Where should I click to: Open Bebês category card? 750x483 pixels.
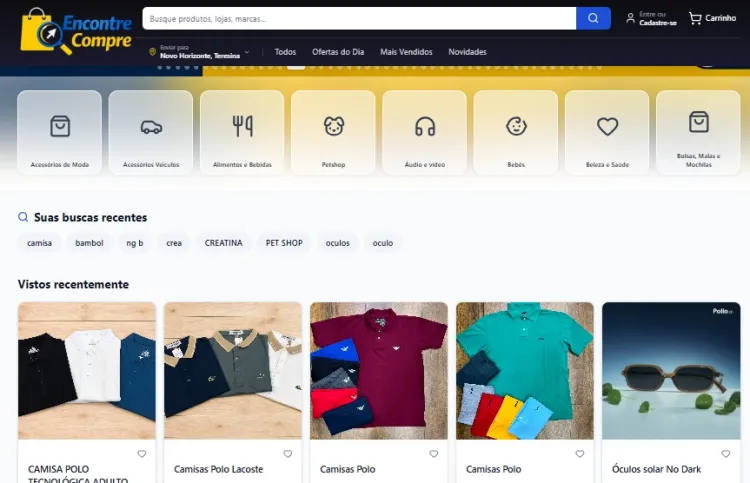[516, 132]
